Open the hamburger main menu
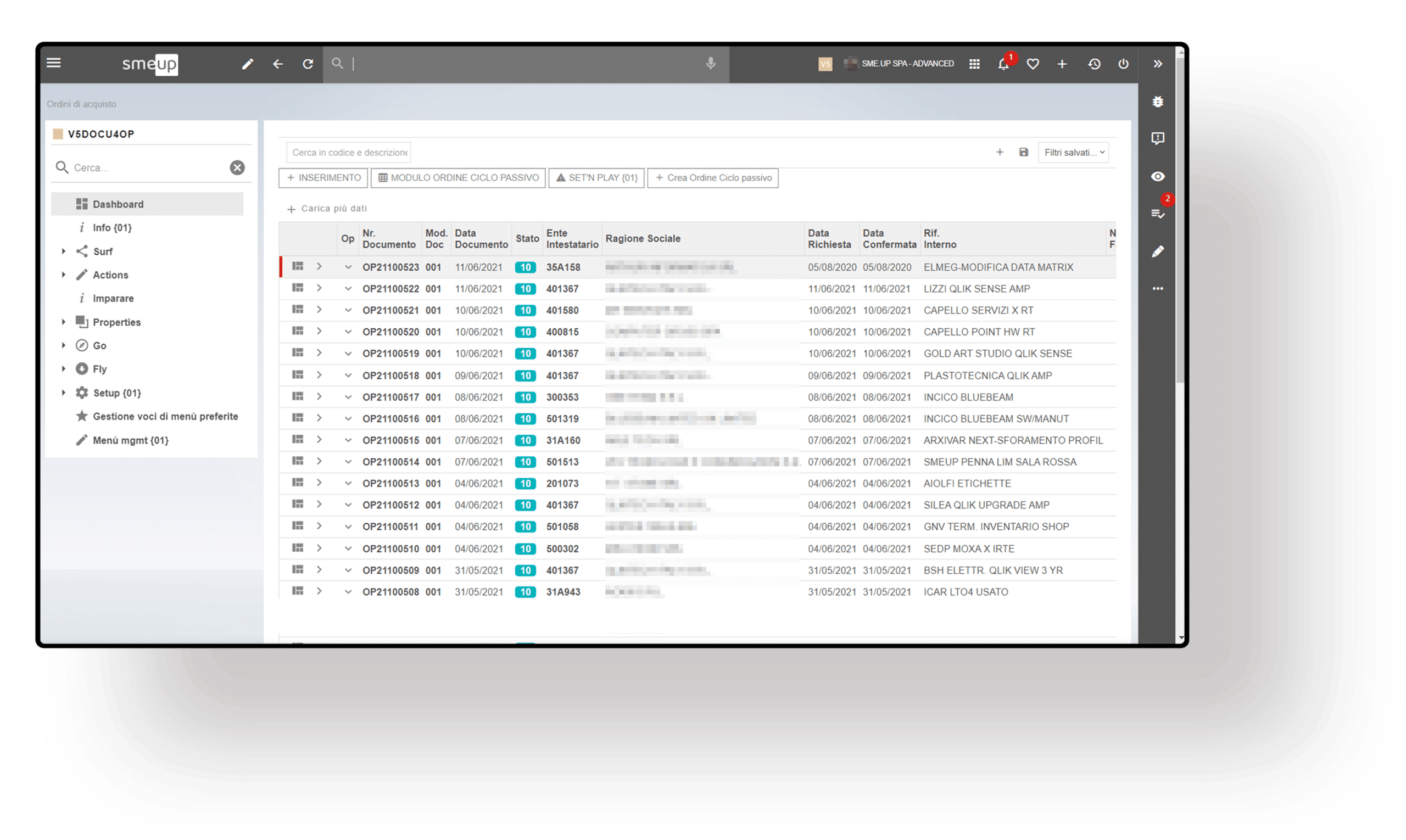This screenshot has height=840, width=1406. pyautogui.click(x=54, y=63)
